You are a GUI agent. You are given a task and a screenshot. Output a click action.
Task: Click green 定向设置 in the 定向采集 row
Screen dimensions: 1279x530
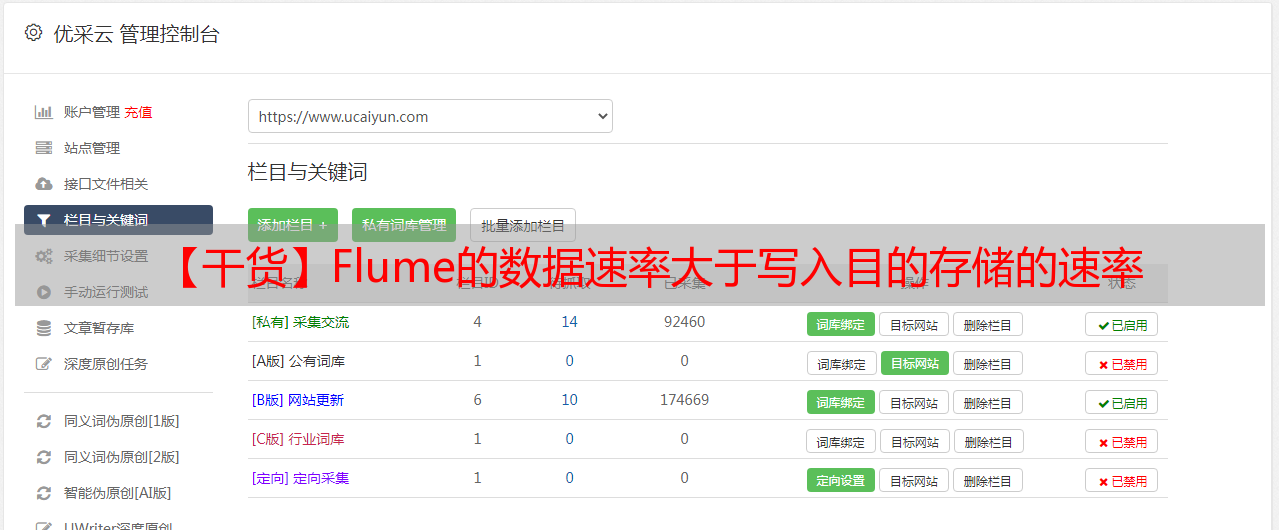[x=841, y=480]
